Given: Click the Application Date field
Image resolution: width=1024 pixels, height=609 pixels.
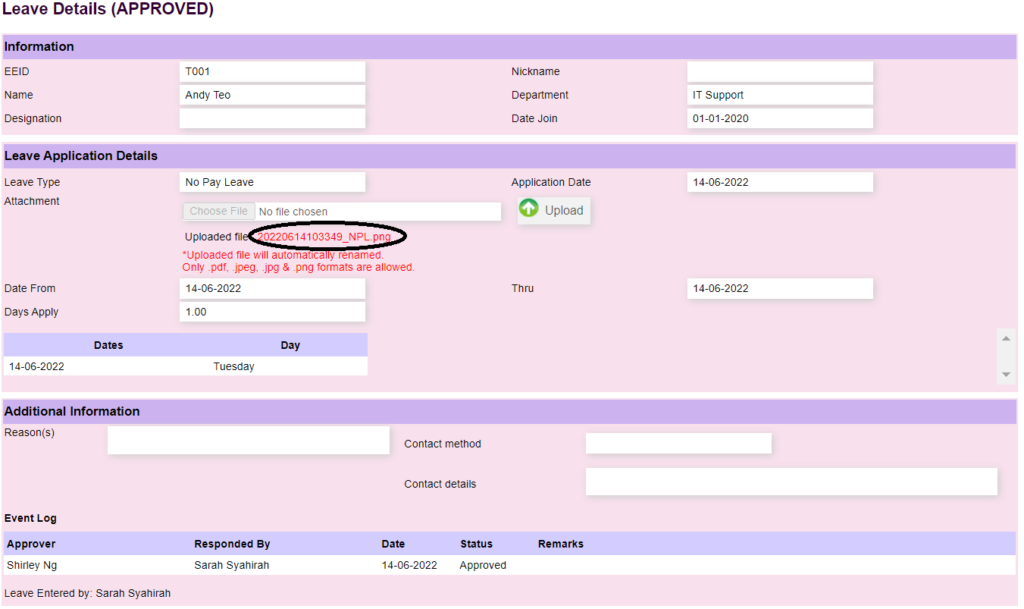Looking at the screenshot, I should click(x=780, y=182).
